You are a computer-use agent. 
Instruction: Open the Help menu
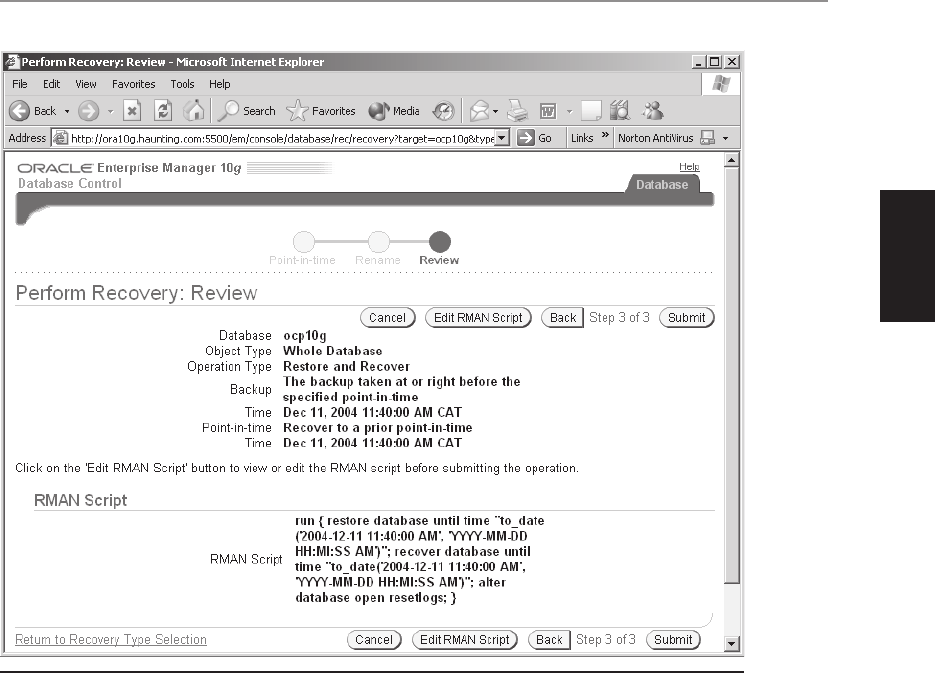tap(219, 84)
